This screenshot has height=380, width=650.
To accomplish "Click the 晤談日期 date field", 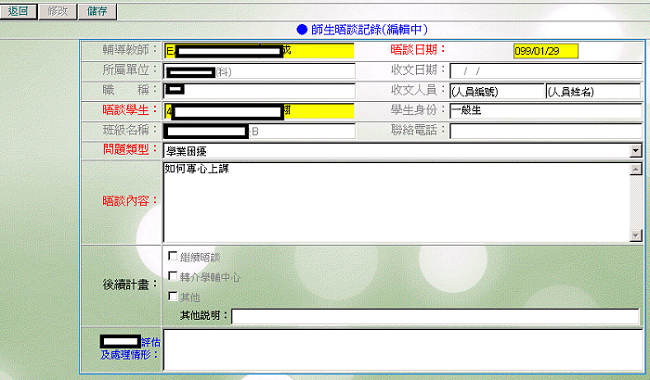I will point(546,51).
